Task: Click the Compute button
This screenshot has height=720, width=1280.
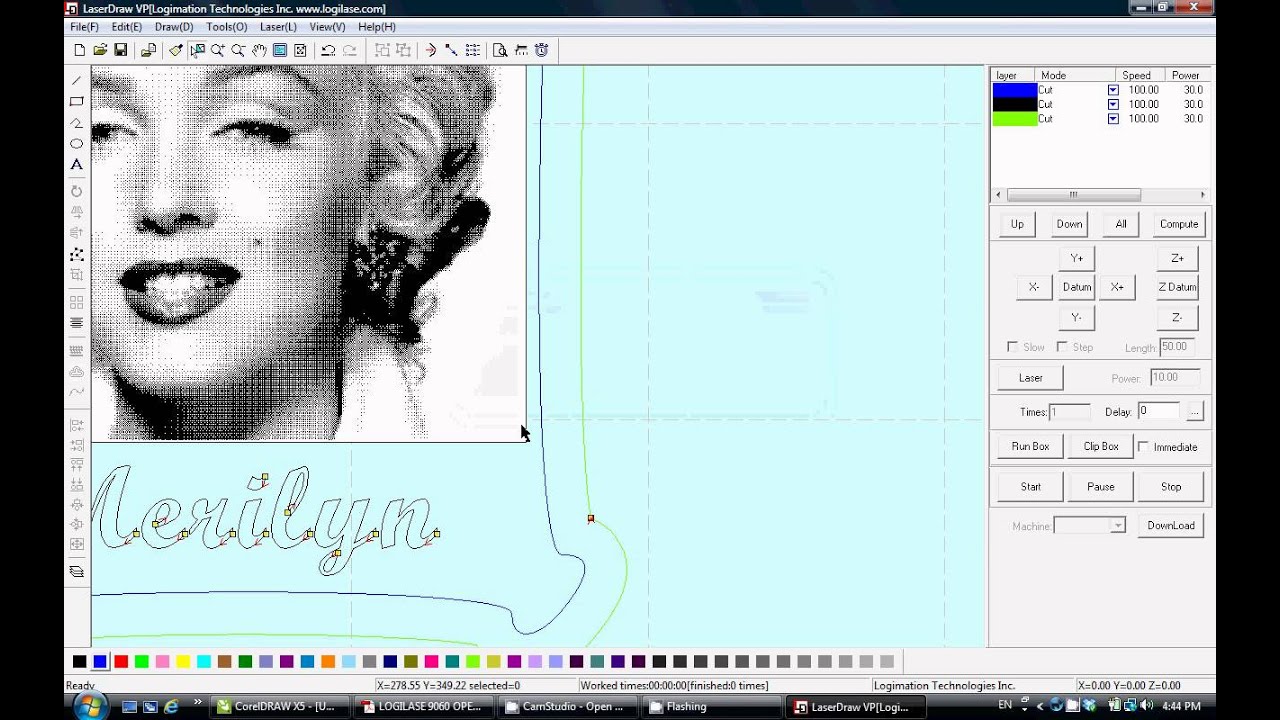Action: (1179, 224)
